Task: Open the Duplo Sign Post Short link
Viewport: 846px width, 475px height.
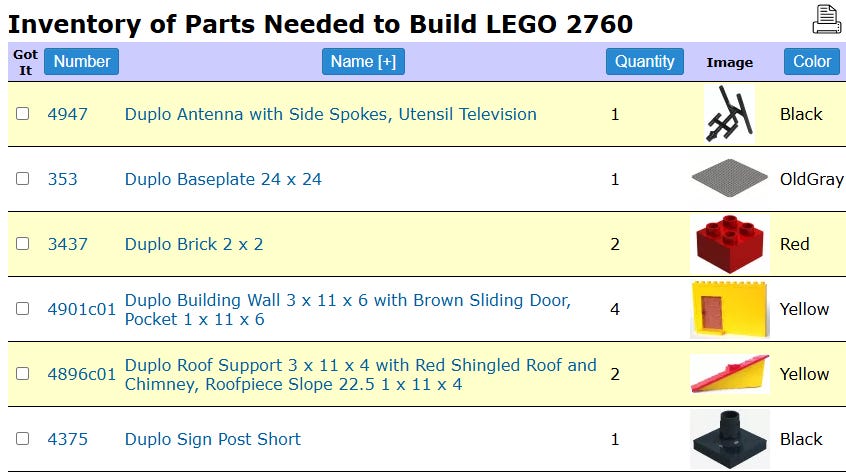Action: tap(213, 439)
